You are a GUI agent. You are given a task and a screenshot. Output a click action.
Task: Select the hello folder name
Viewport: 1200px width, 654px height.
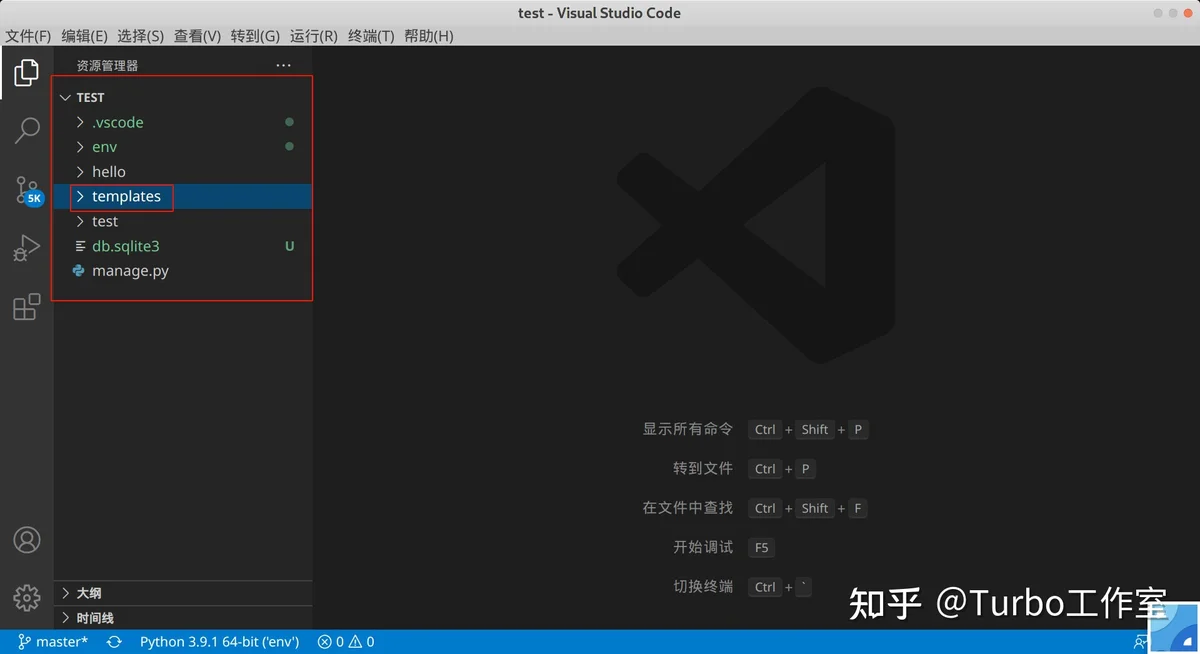109,172
